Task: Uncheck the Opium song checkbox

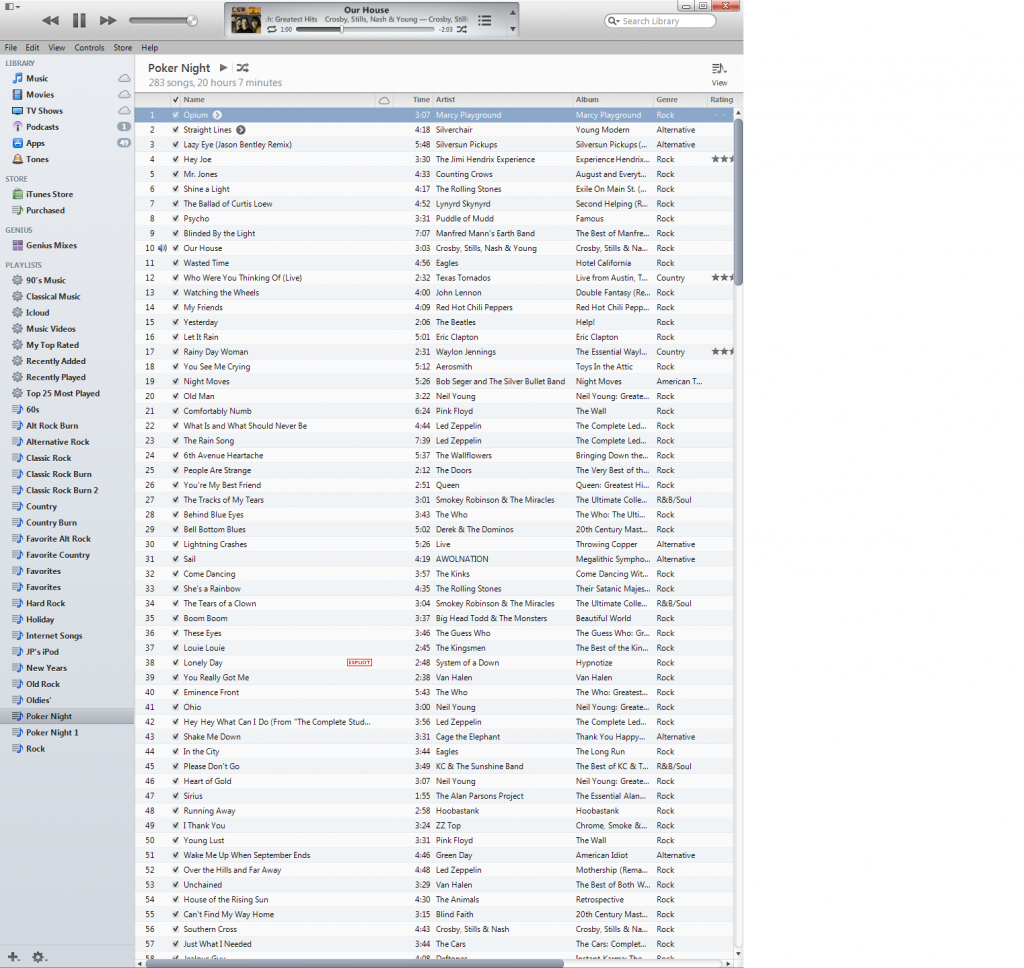Action: click(x=176, y=115)
